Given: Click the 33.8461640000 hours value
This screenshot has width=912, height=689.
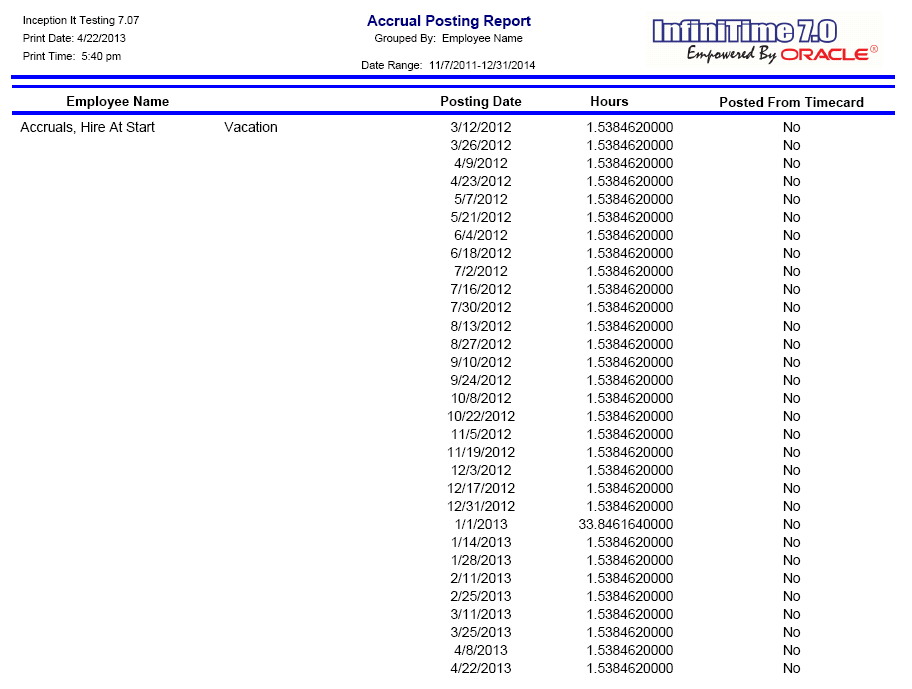Looking at the screenshot, I should (x=626, y=524).
